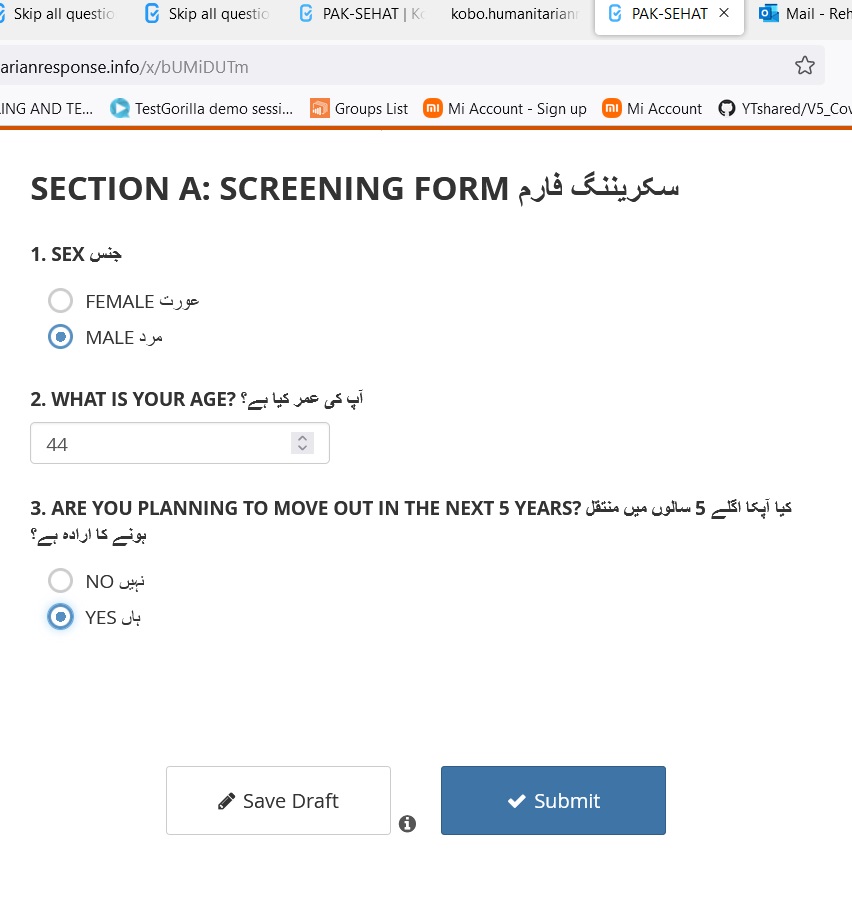This screenshot has height=900, width=852.
Task: Bookmark this page with the star icon
Action: [x=804, y=66]
